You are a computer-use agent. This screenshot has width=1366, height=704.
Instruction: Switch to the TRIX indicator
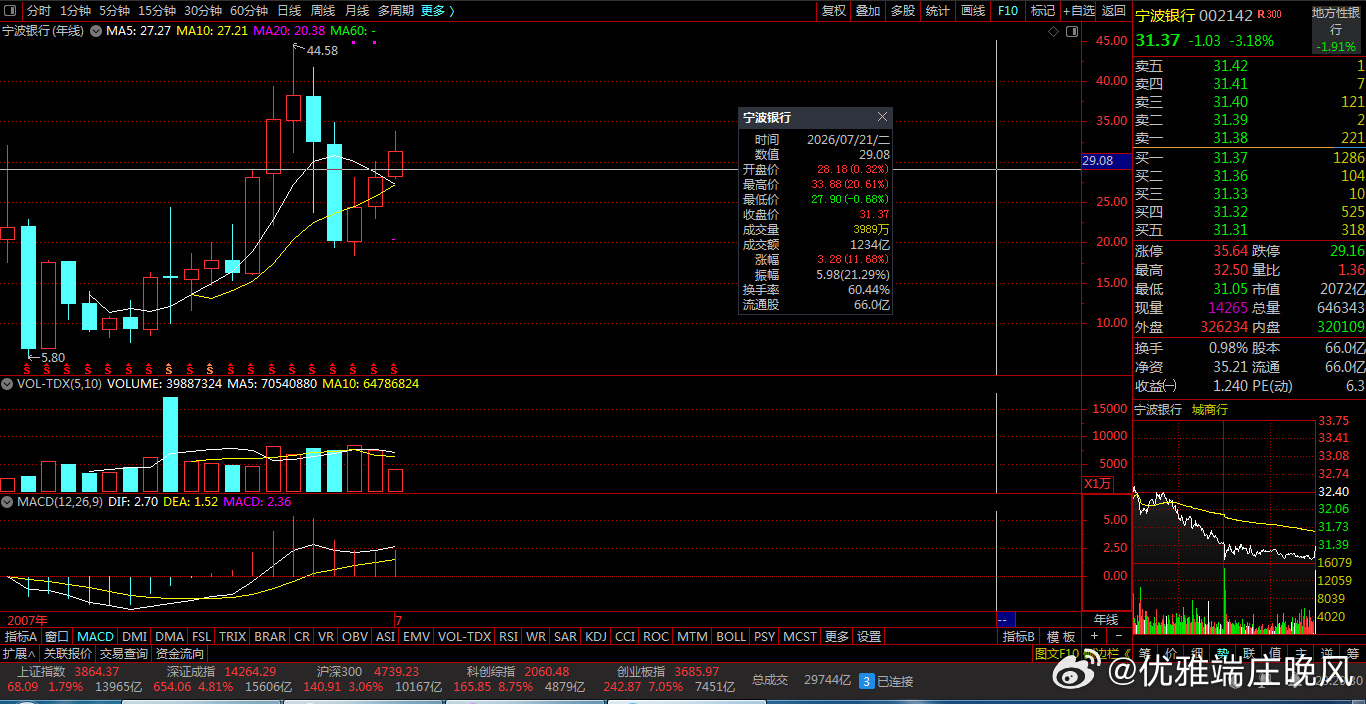coord(233,636)
